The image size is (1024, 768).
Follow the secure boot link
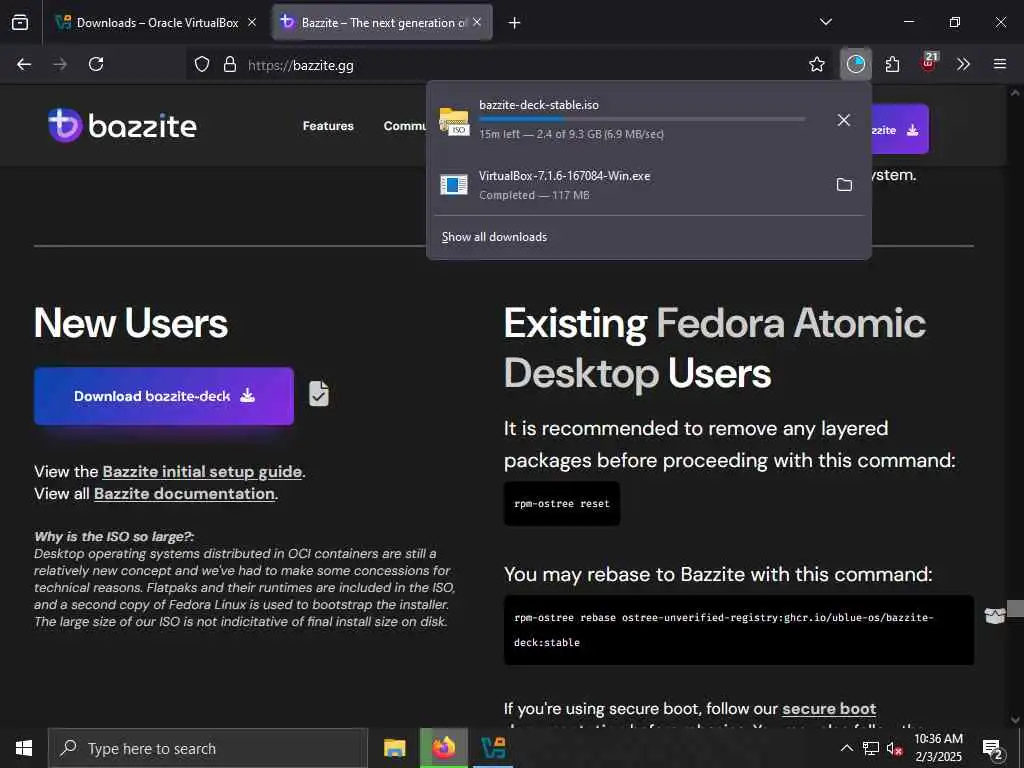point(829,709)
